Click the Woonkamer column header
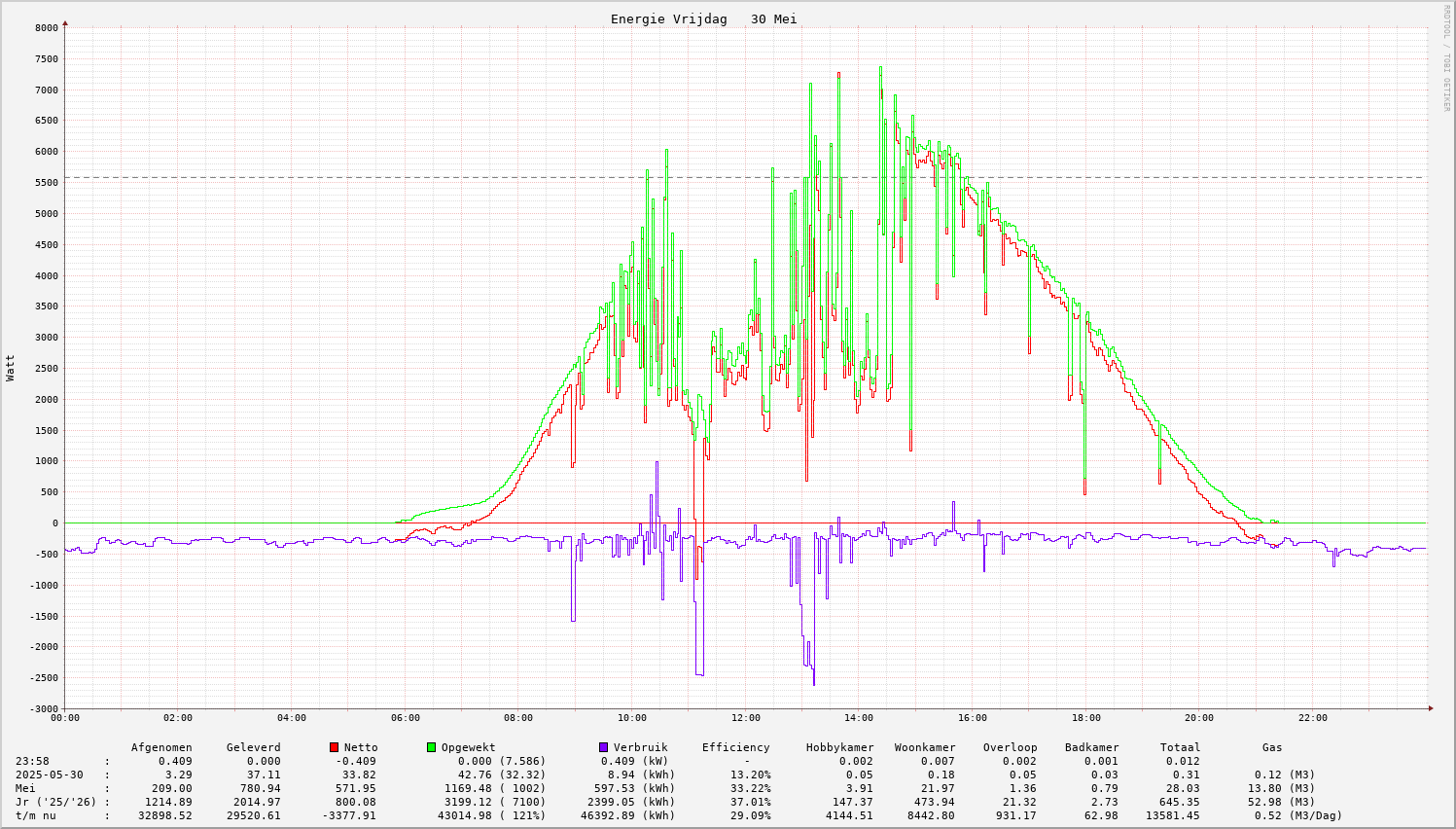 pos(924,747)
